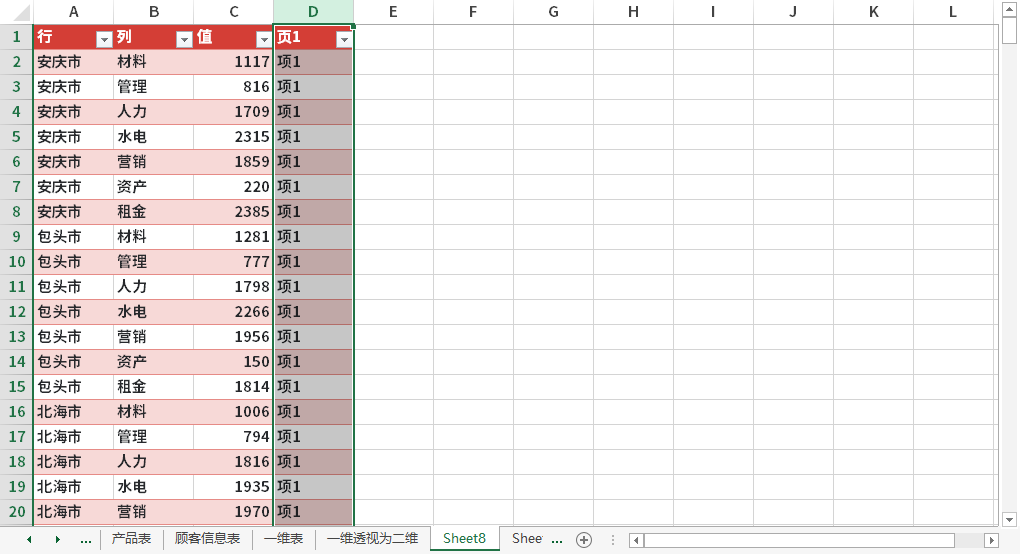1020x554 pixels.
Task: Click cell with value 1006
Action: tap(234, 412)
